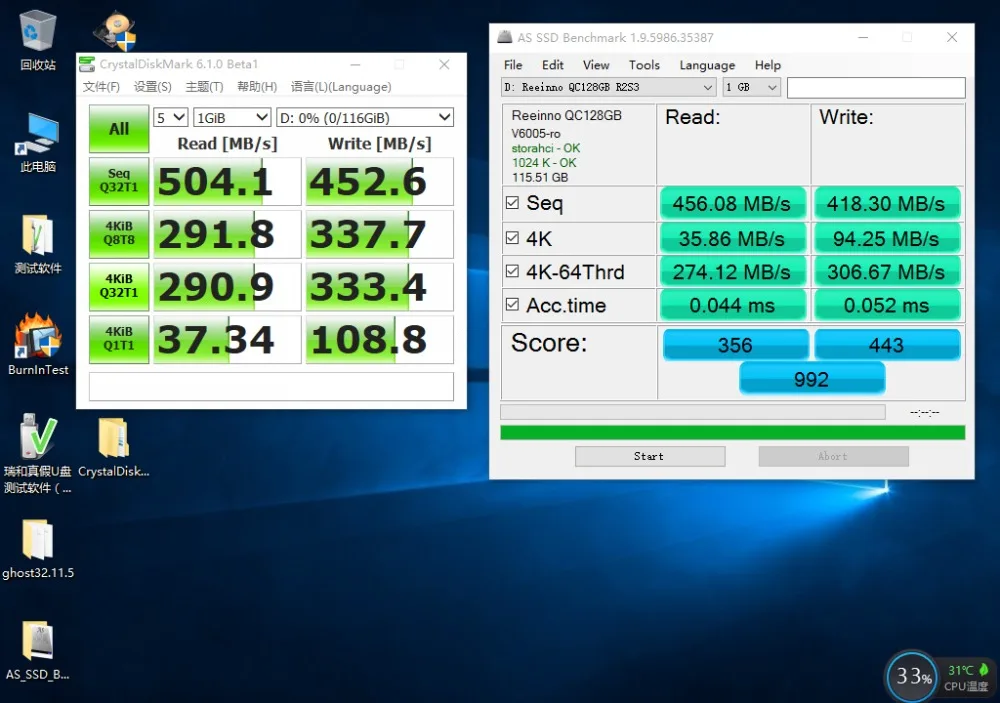The height and width of the screenshot is (703, 1000).
Task: Click the write score 443
Action: click(x=887, y=345)
